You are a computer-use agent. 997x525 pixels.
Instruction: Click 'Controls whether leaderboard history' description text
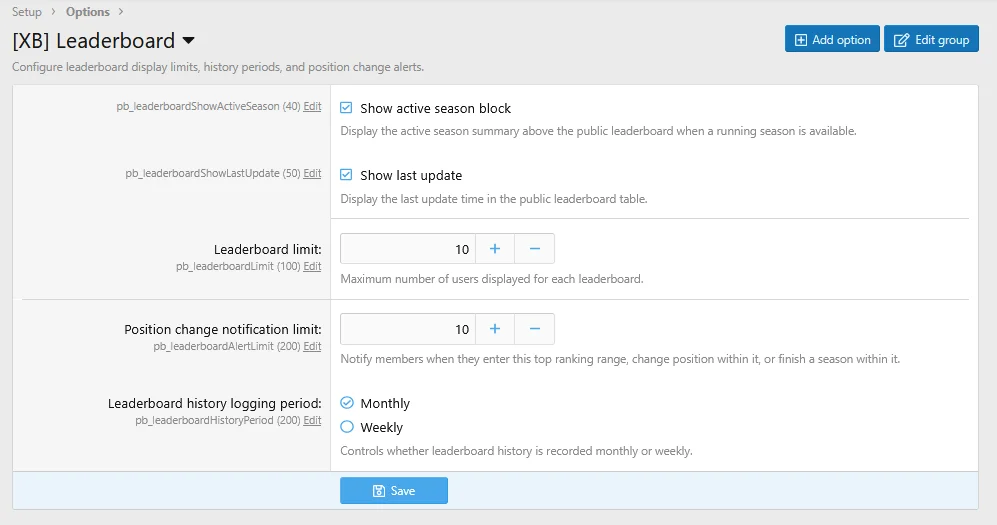tap(516, 451)
